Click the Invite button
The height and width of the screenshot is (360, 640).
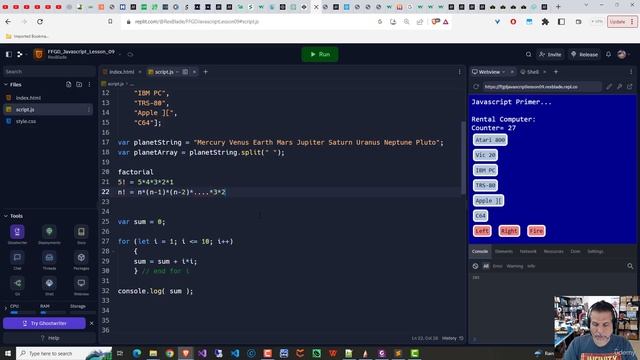pos(550,54)
